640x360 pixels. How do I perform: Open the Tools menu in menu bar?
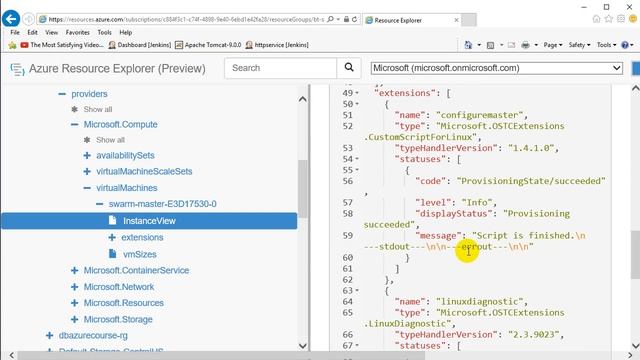coord(104,32)
